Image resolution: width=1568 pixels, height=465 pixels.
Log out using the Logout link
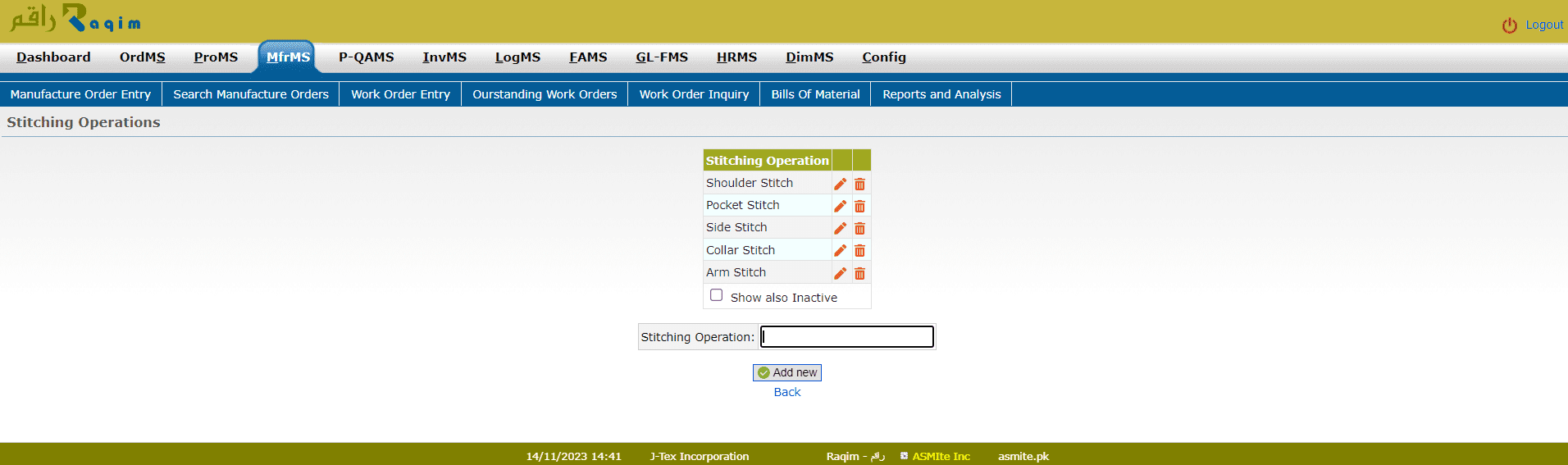[x=1543, y=25]
